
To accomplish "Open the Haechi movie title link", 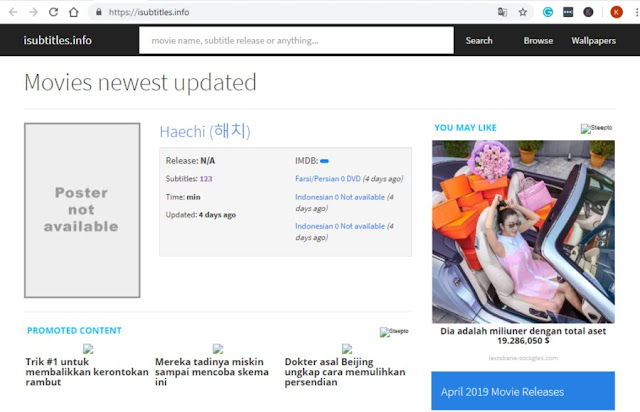I will 205,131.
